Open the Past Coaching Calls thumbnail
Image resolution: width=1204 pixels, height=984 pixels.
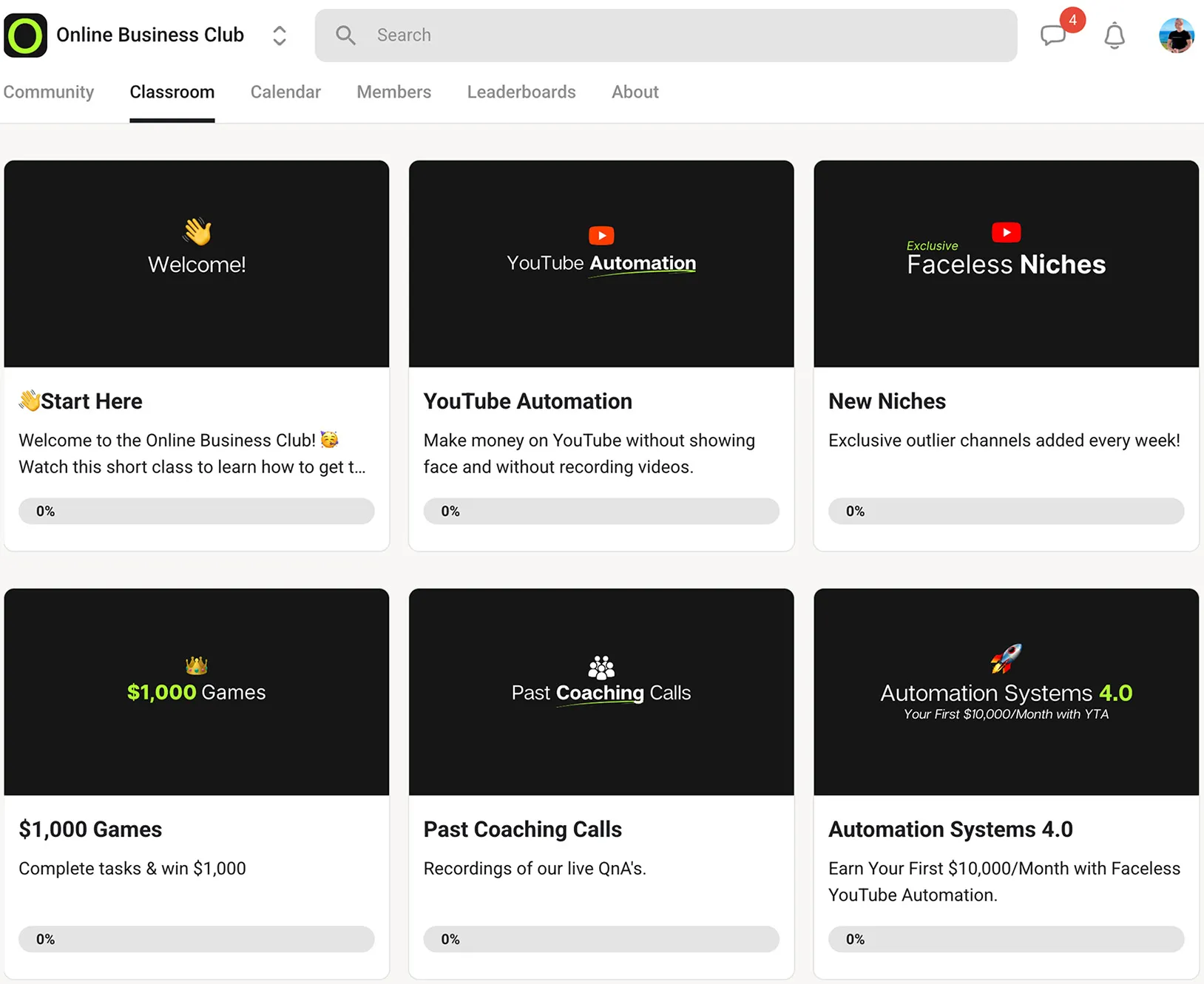click(x=601, y=692)
